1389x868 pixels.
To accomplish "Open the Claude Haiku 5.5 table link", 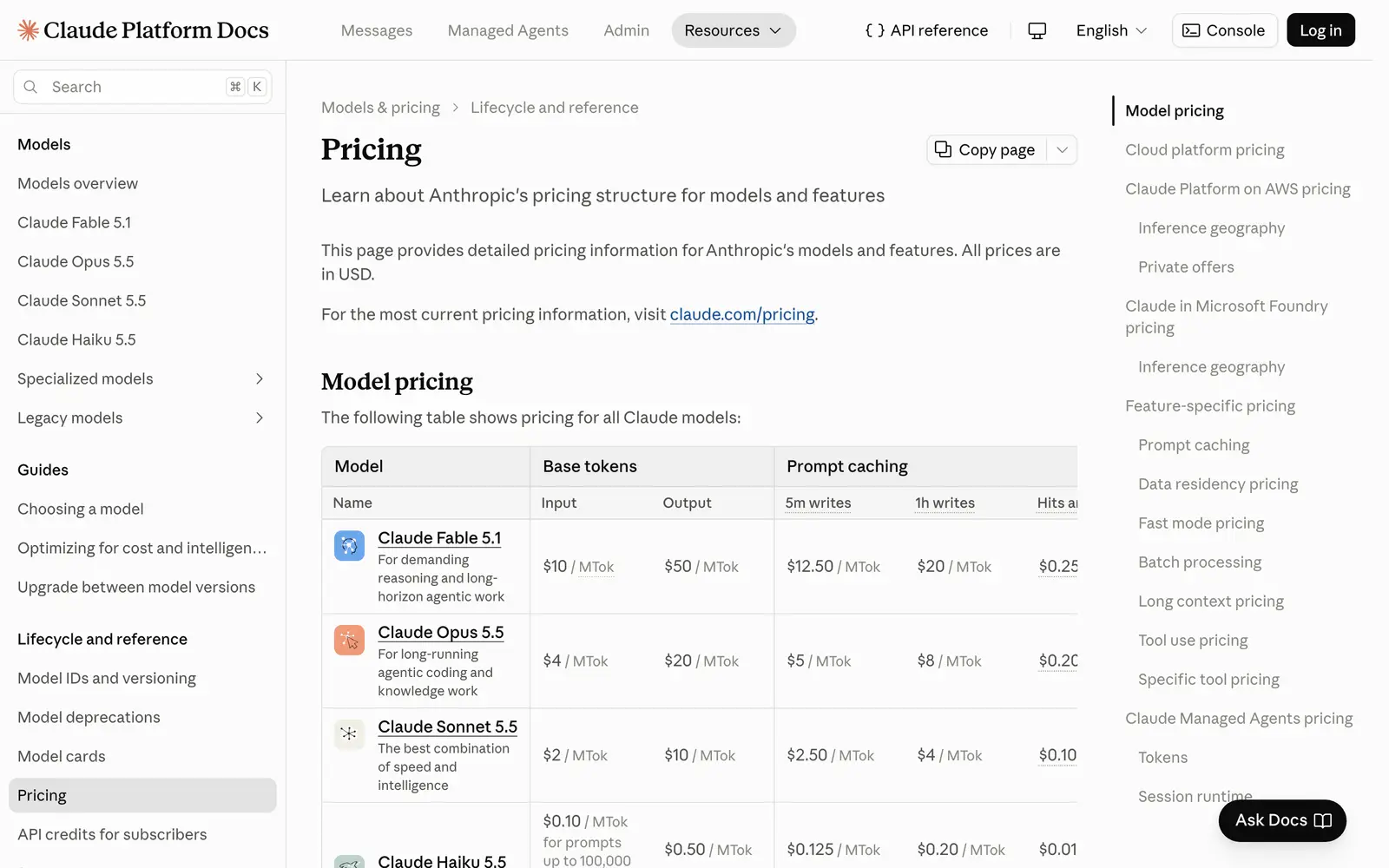I will 442,860.
